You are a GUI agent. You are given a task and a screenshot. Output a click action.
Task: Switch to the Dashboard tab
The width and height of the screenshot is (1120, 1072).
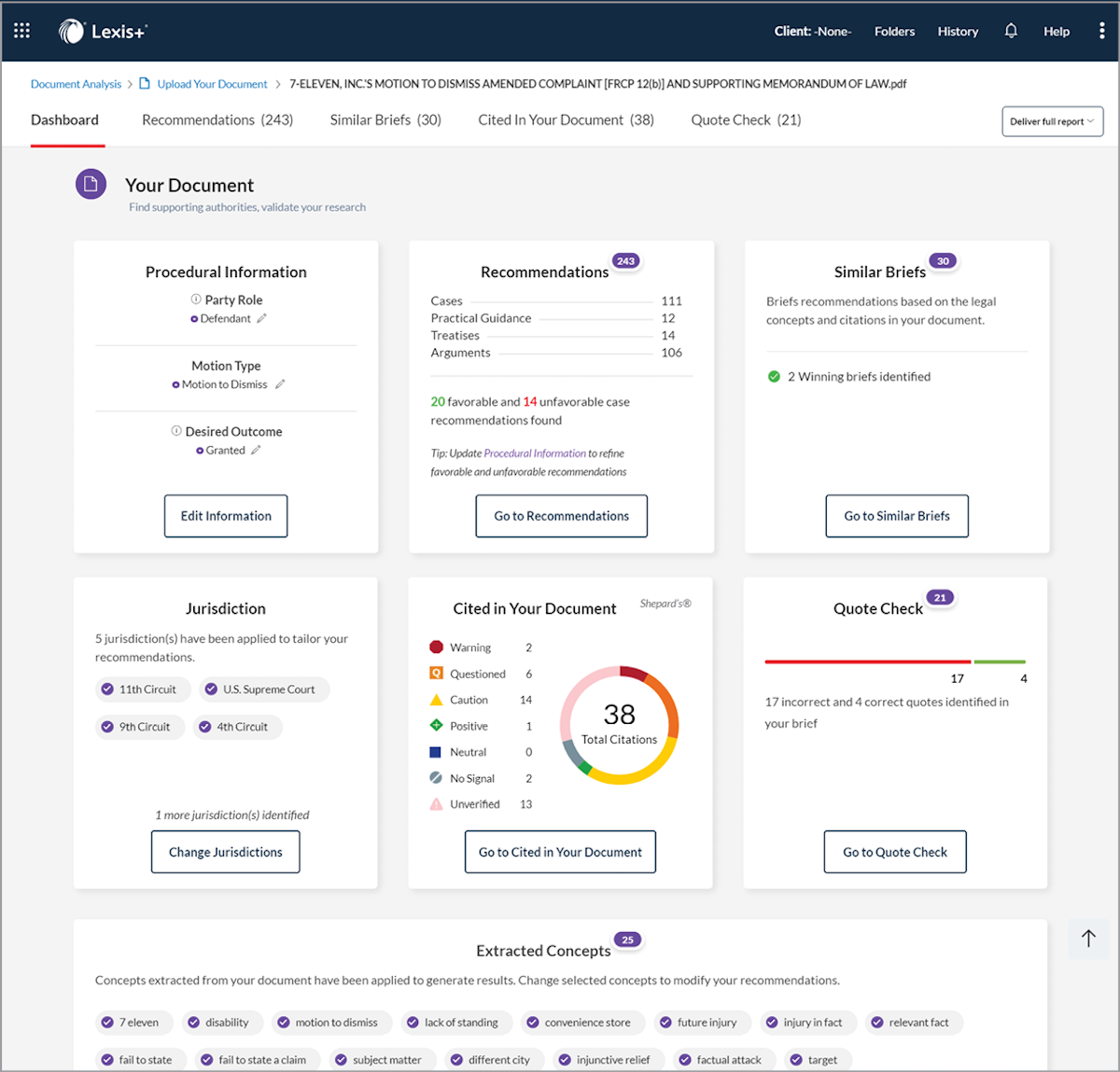(64, 119)
